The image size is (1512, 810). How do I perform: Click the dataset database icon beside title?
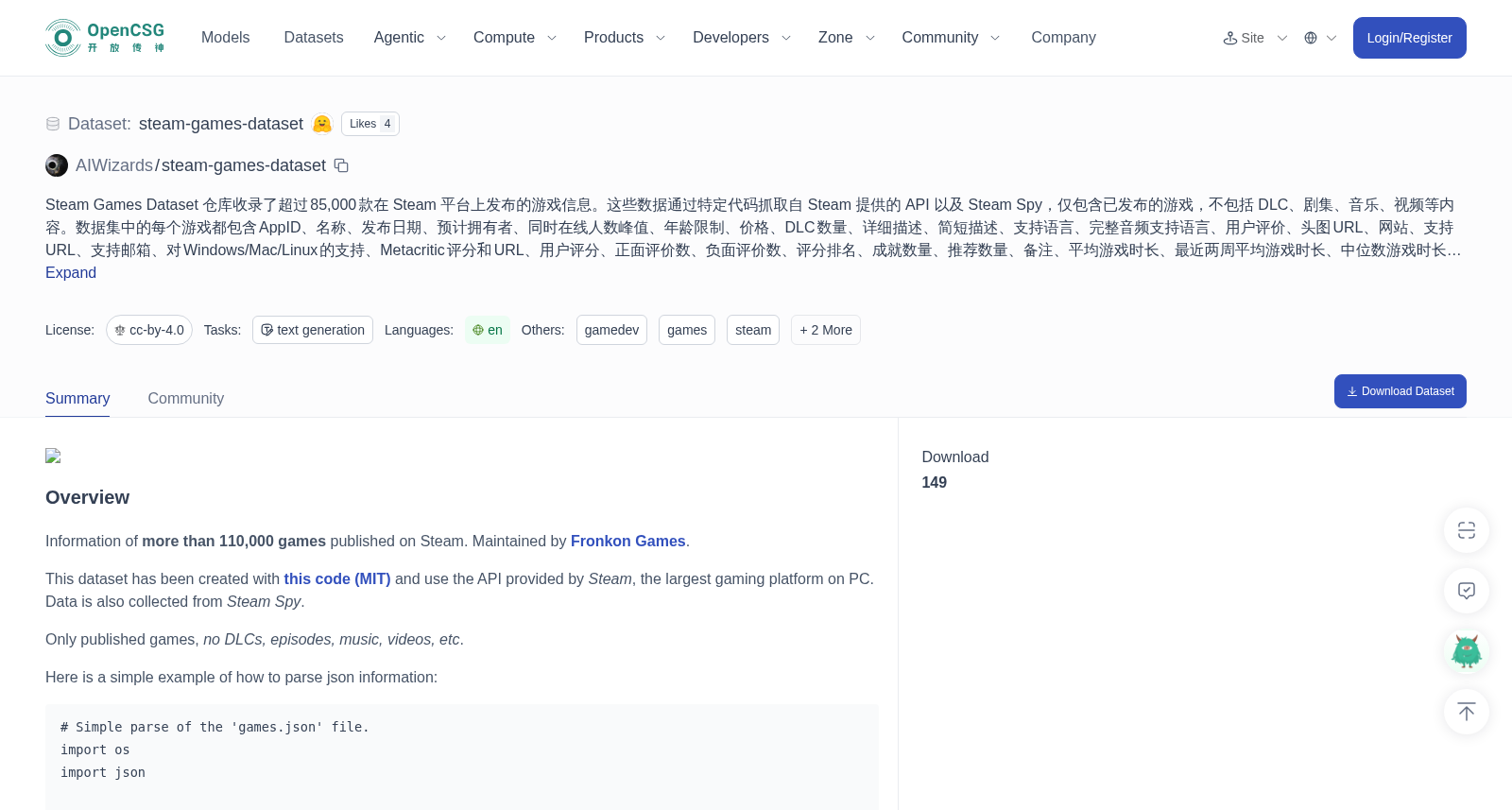pos(53,124)
